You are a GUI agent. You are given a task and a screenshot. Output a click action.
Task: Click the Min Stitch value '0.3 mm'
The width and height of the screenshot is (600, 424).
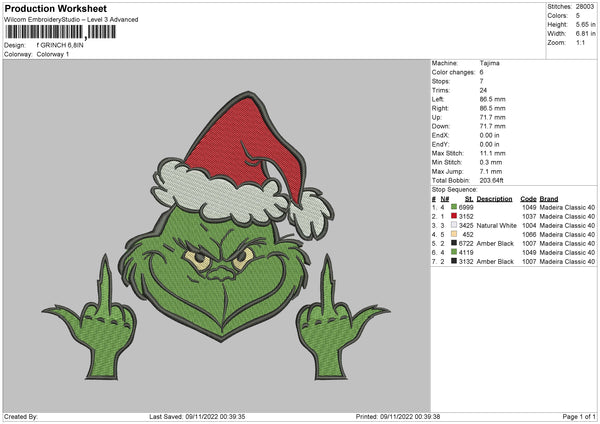491,162
